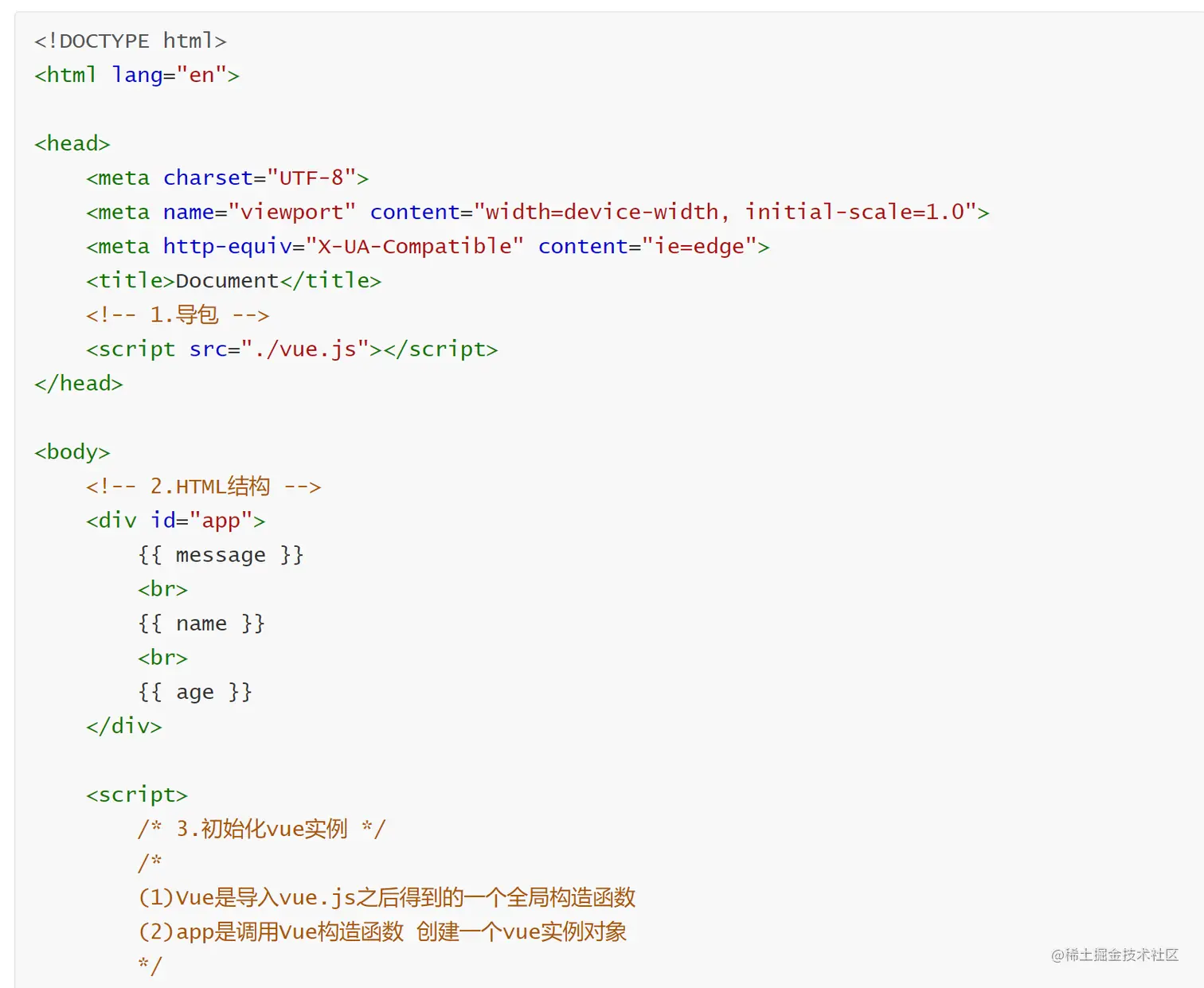Click the opening head tag
This screenshot has width=1204, height=988.
point(72,143)
